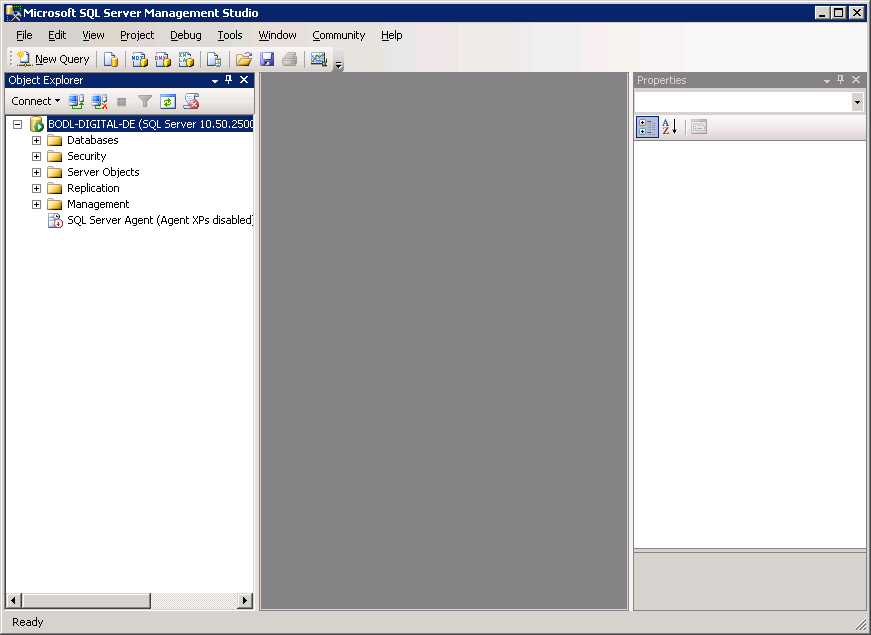Viewport: 871px width, 635px height.
Task: Click the Replication folder icon
Action: click(x=54, y=188)
